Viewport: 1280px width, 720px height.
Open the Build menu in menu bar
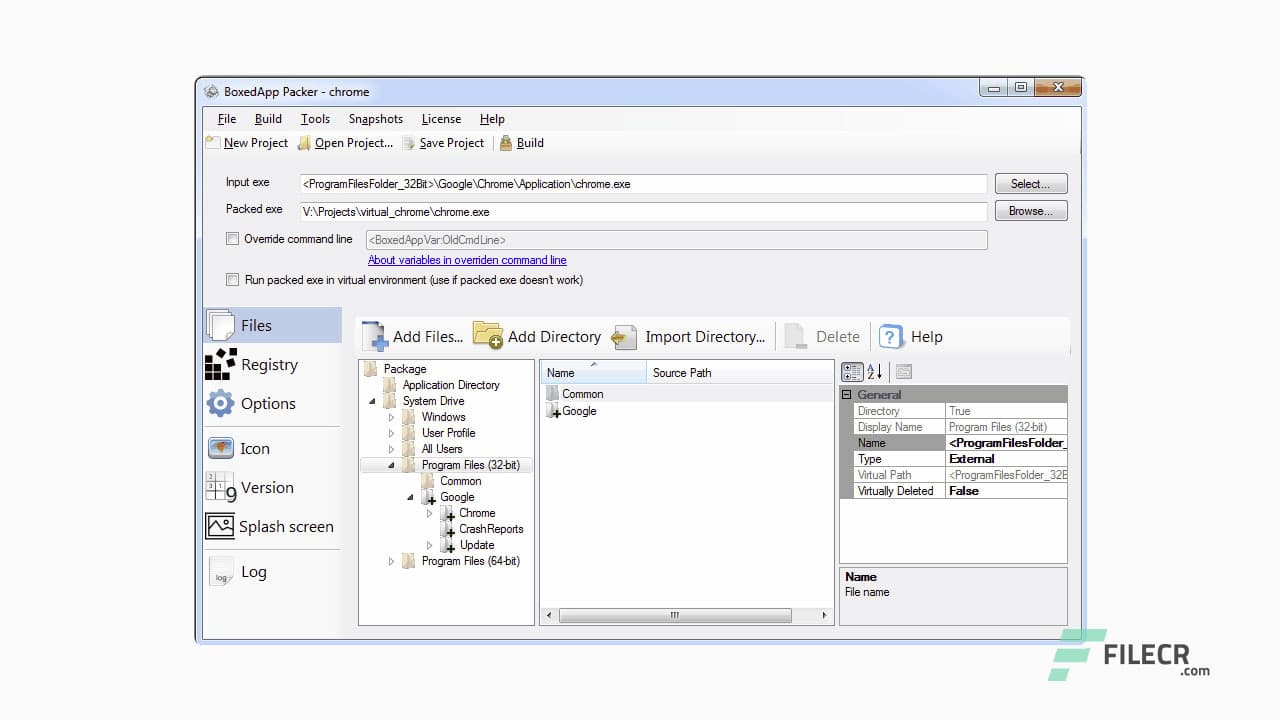(x=268, y=119)
